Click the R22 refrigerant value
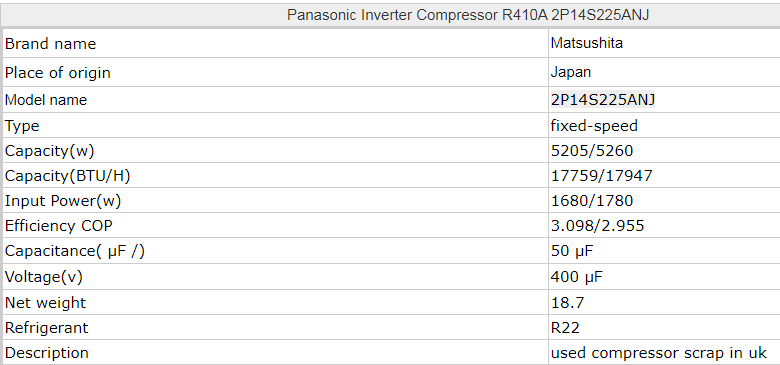The width and height of the screenshot is (780, 365). click(565, 328)
